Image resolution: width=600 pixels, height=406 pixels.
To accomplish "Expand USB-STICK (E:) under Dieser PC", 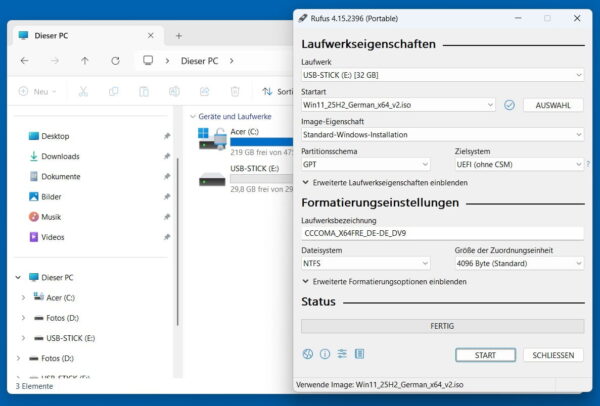I will (23, 338).
